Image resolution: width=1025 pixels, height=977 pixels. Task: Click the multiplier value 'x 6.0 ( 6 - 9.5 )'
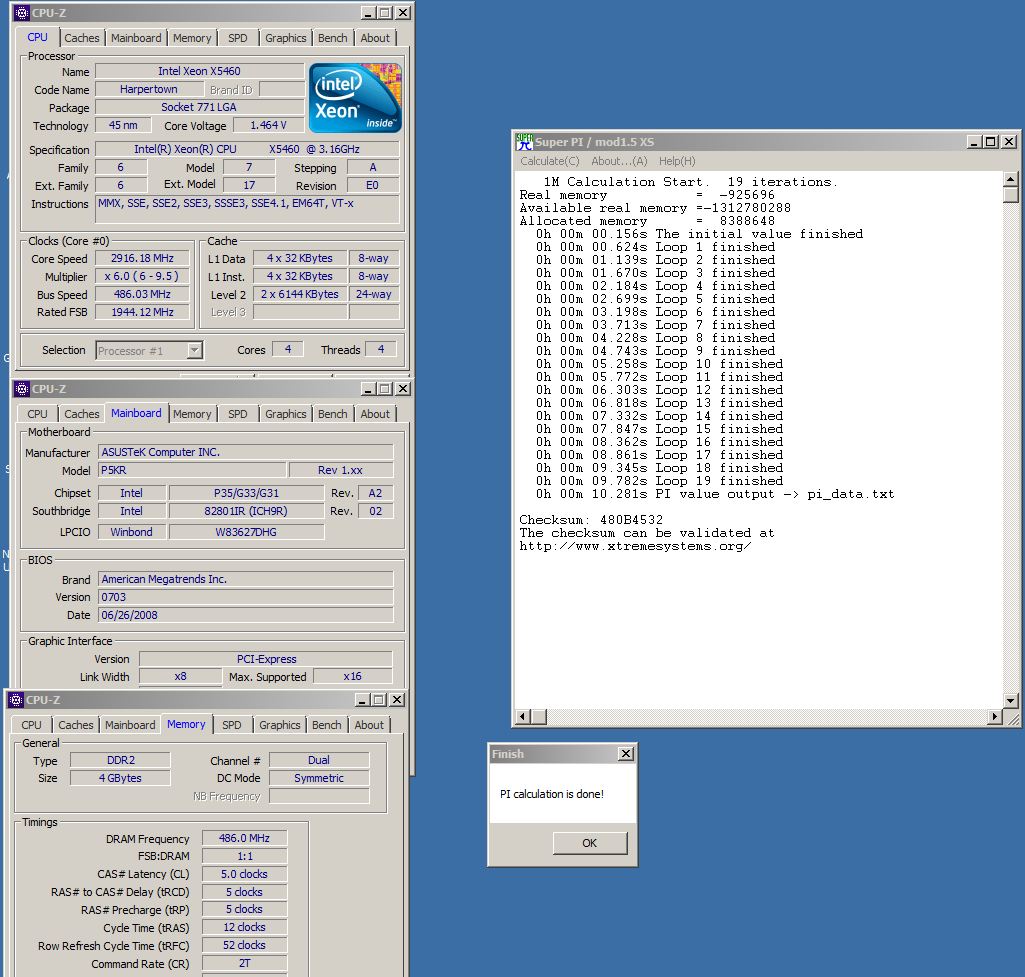coord(143,276)
